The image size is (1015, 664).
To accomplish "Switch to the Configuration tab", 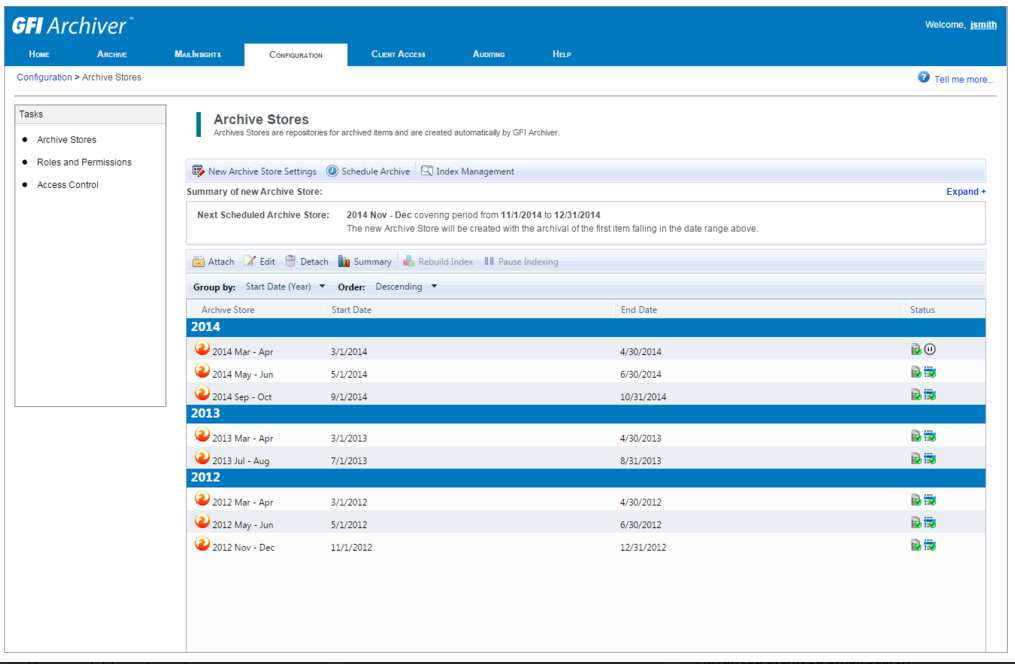I will 296,55.
